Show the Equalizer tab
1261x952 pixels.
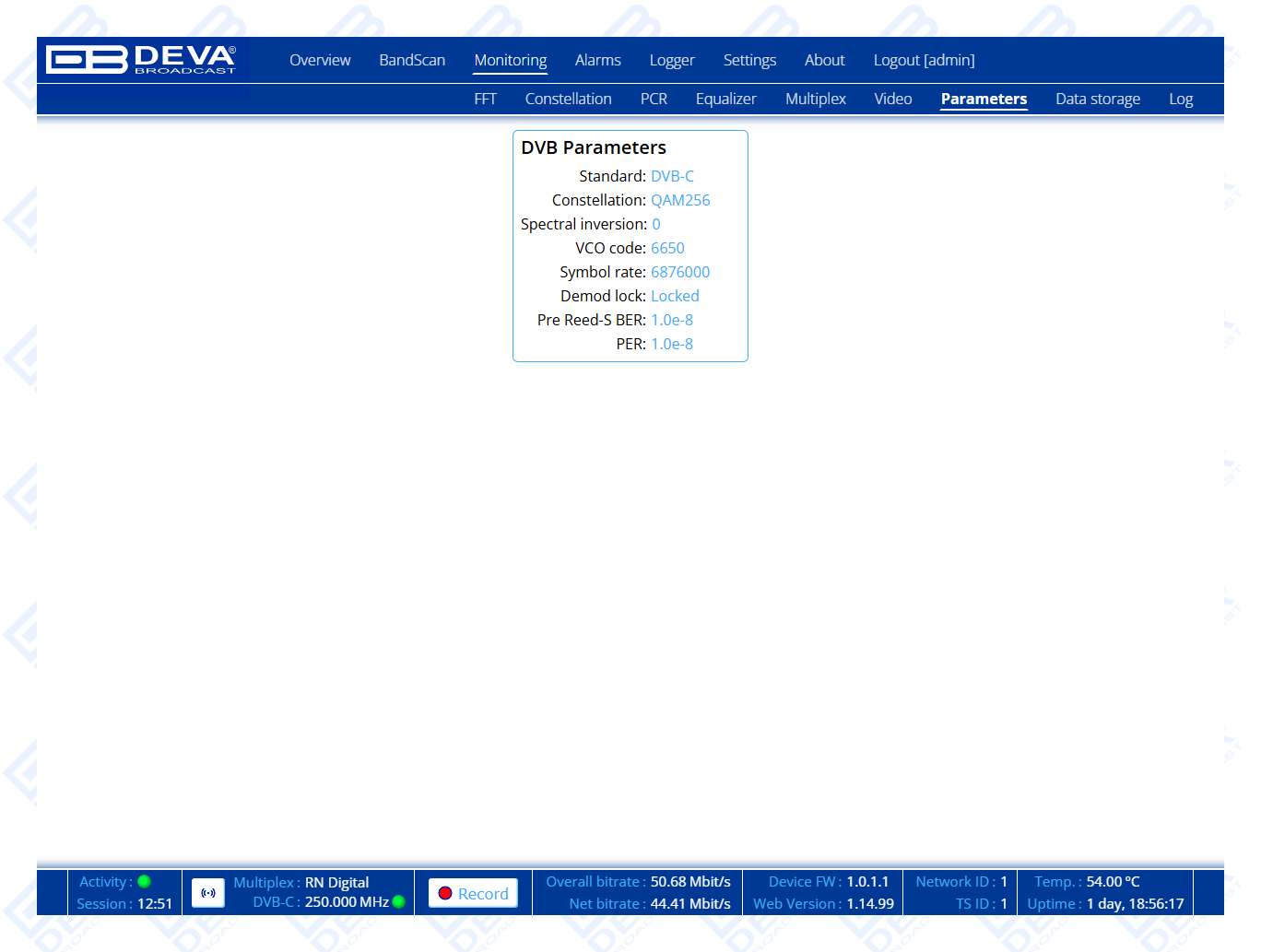point(725,99)
